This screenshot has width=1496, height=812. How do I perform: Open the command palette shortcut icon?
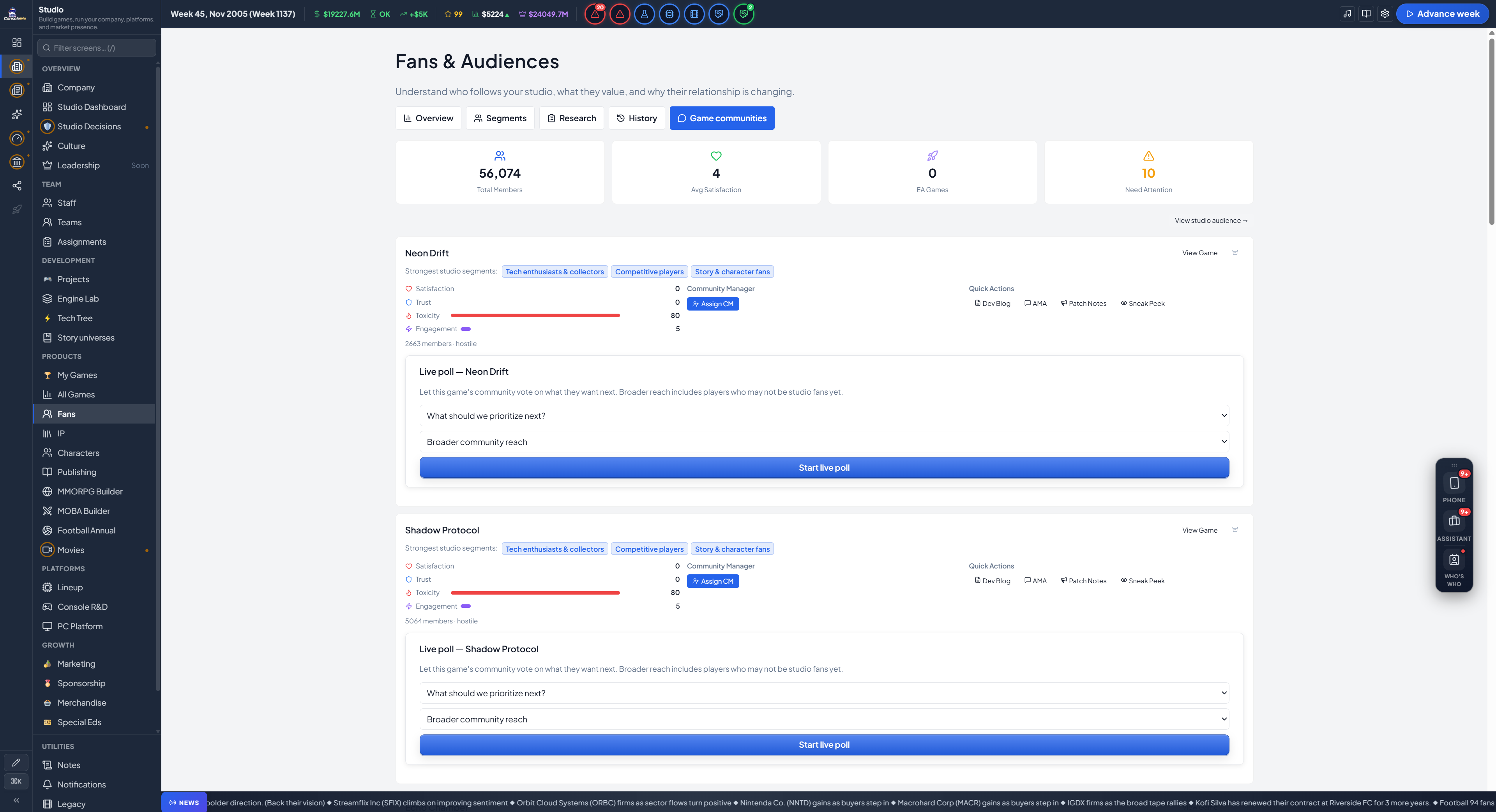click(16, 781)
